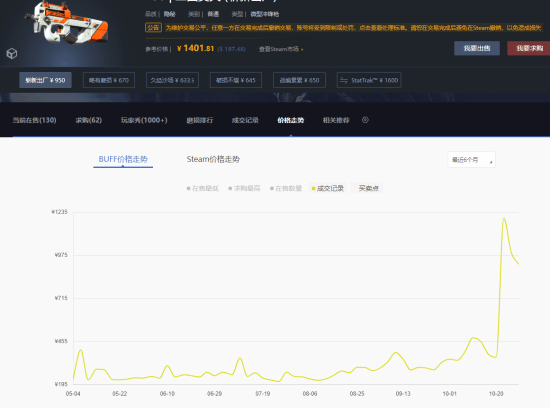
Task: Select the 略有磨损 ¥ 670 wear option
Action: point(109,80)
